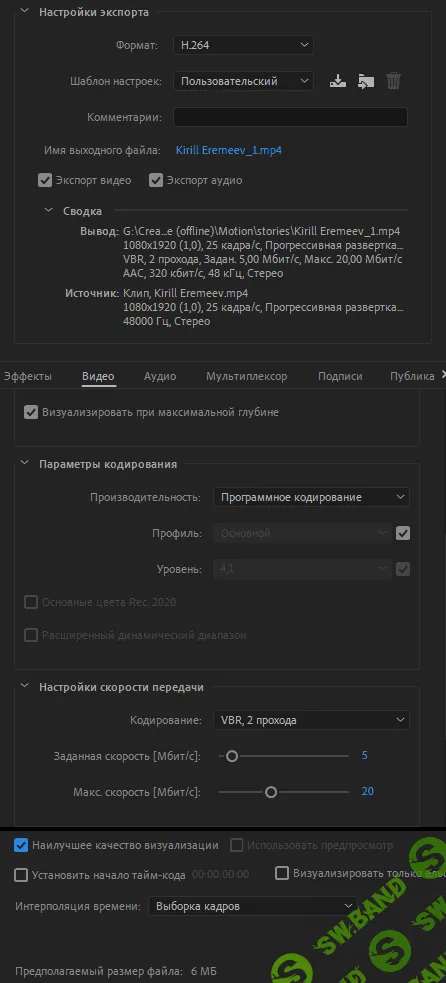This screenshot has width=446, height=983.
Task: Click the target bitrate value 5
Action: pos(364,755)
